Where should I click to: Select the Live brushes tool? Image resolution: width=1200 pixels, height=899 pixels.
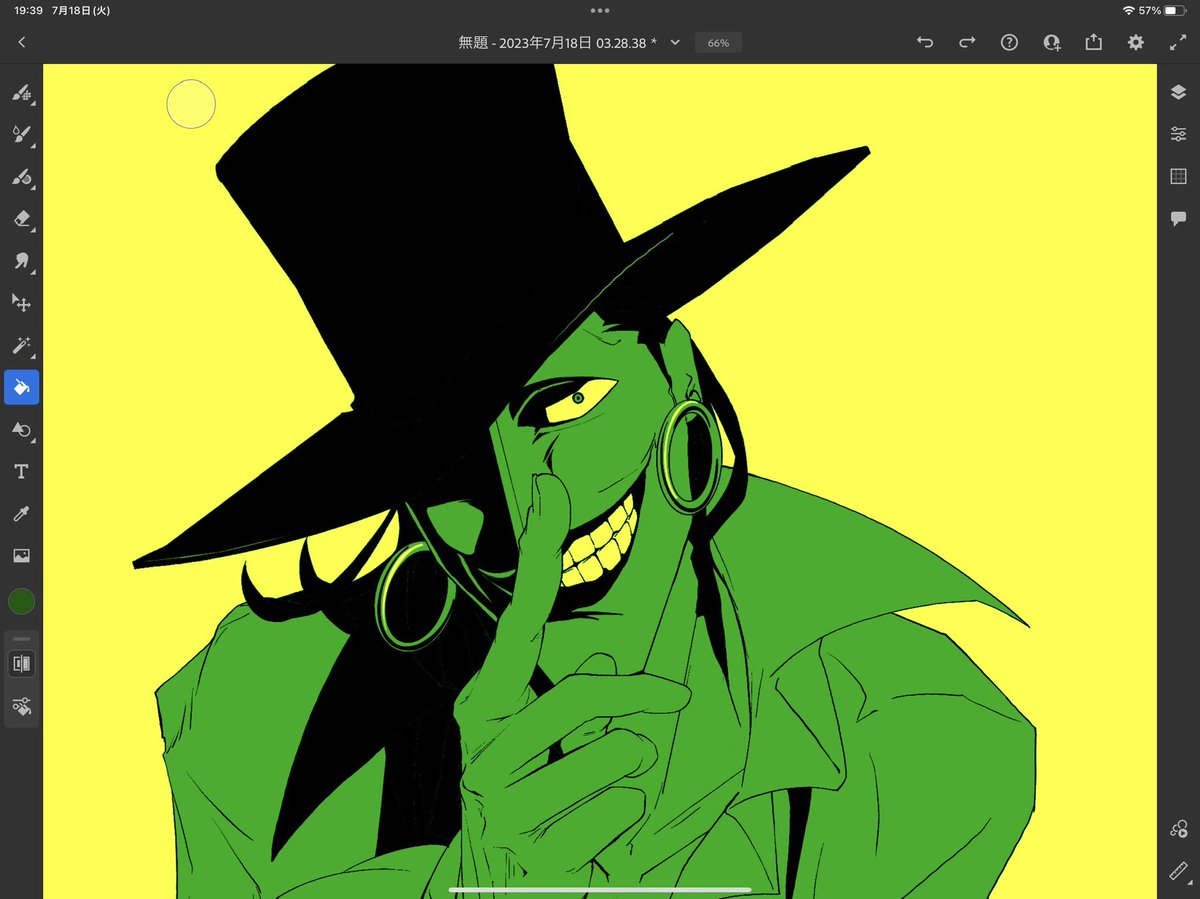(x=21, y=134)
